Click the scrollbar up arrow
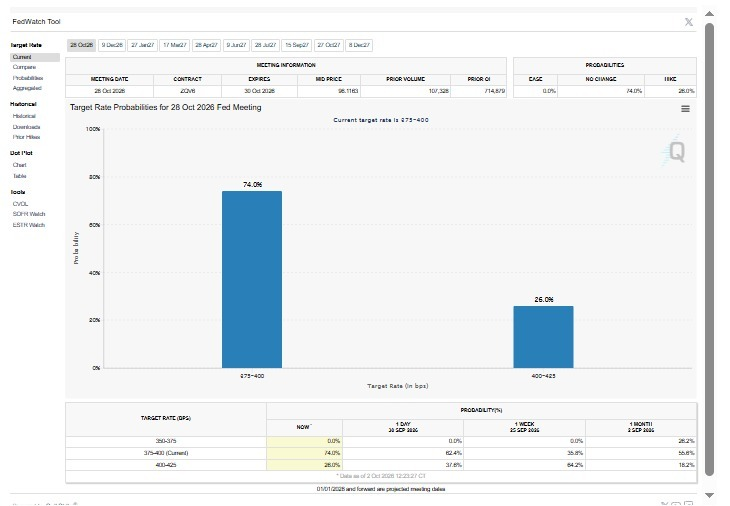 point(710,14)
